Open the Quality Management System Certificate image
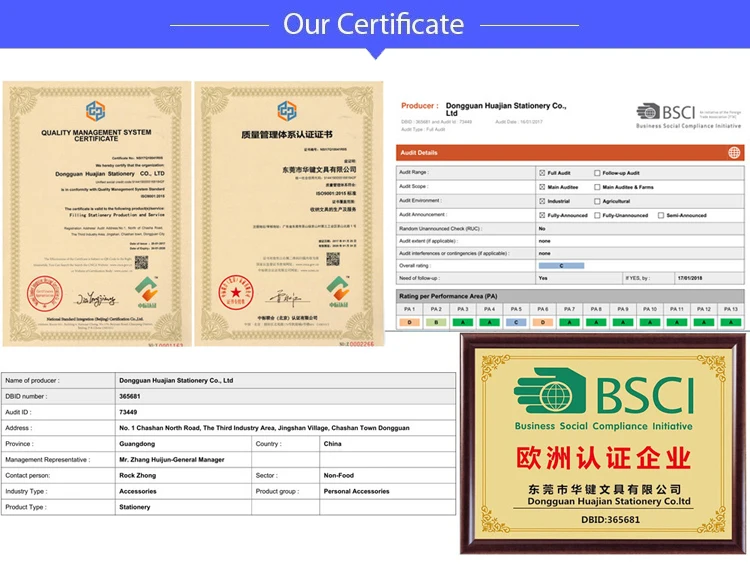 (x=97, y=214)
